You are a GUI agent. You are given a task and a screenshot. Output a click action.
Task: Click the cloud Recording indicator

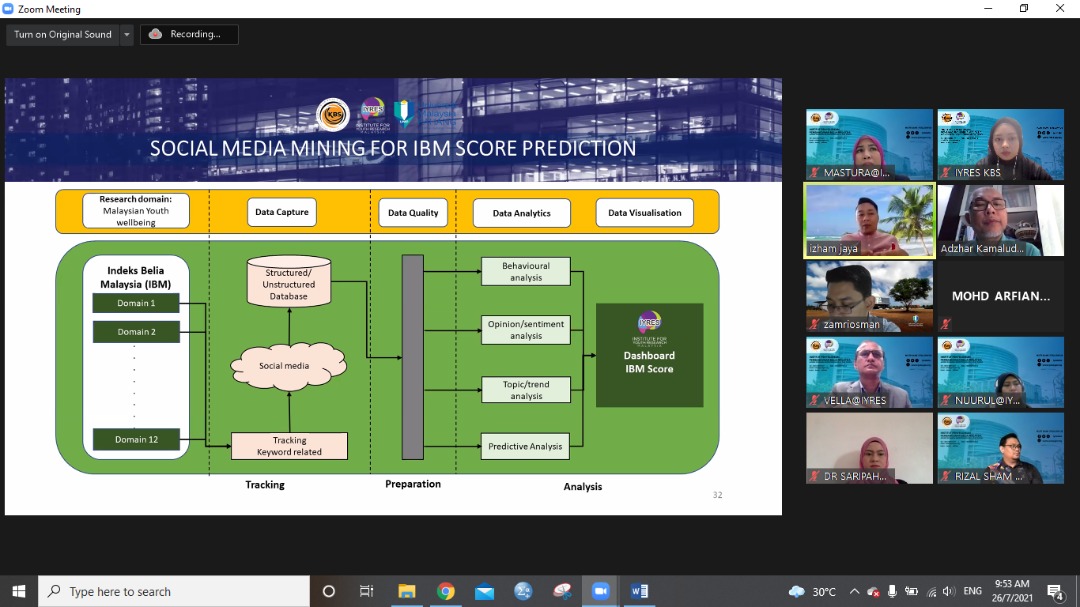click(x=187, y=34)
